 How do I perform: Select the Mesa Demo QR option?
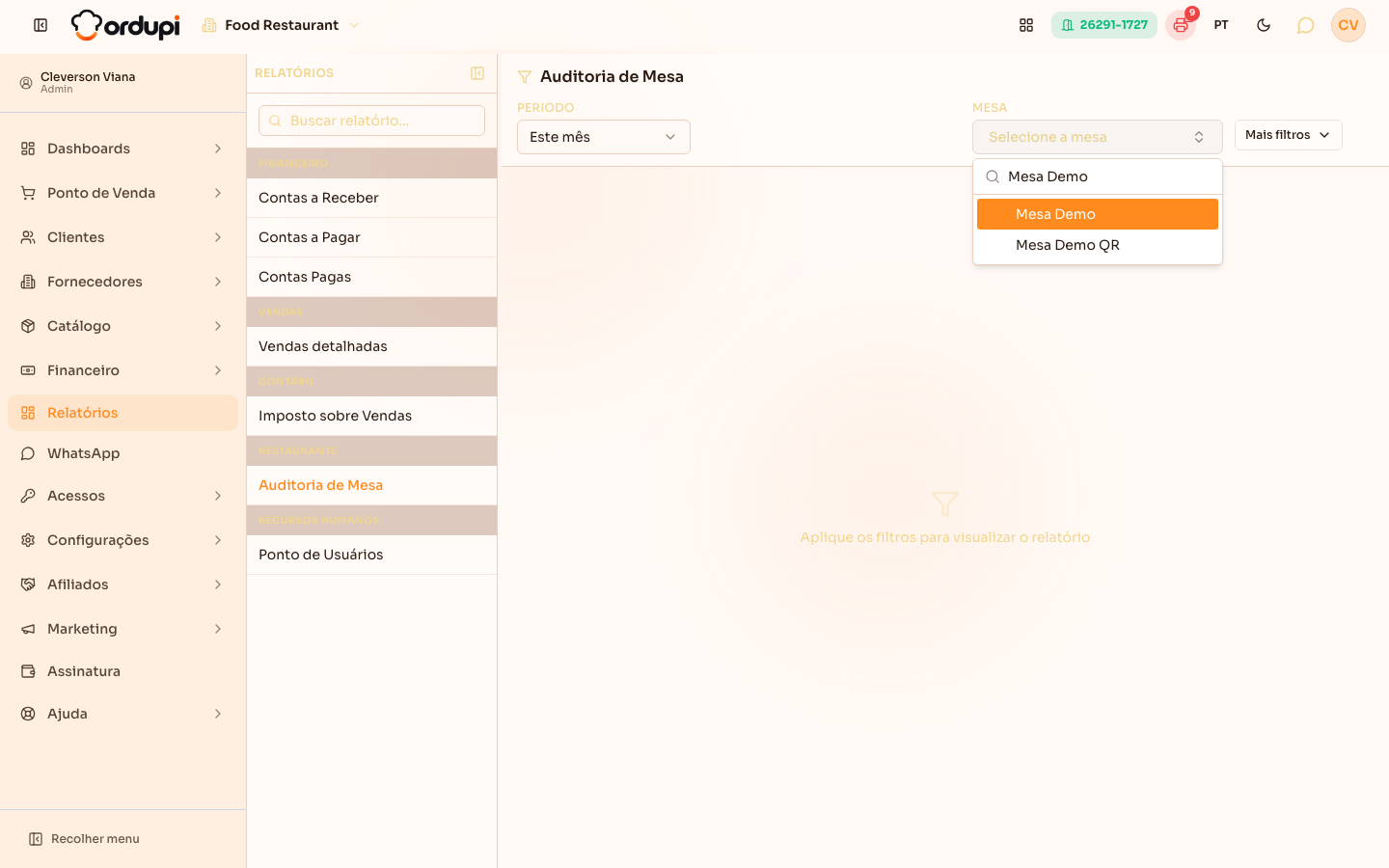[x=1098, y=245]
